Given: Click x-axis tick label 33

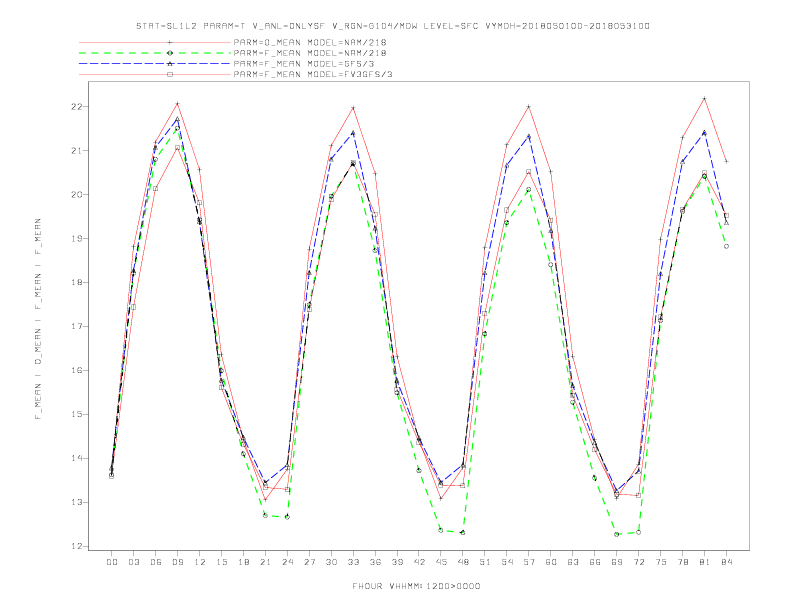Looking at the screenshot, I should [353, 562].
